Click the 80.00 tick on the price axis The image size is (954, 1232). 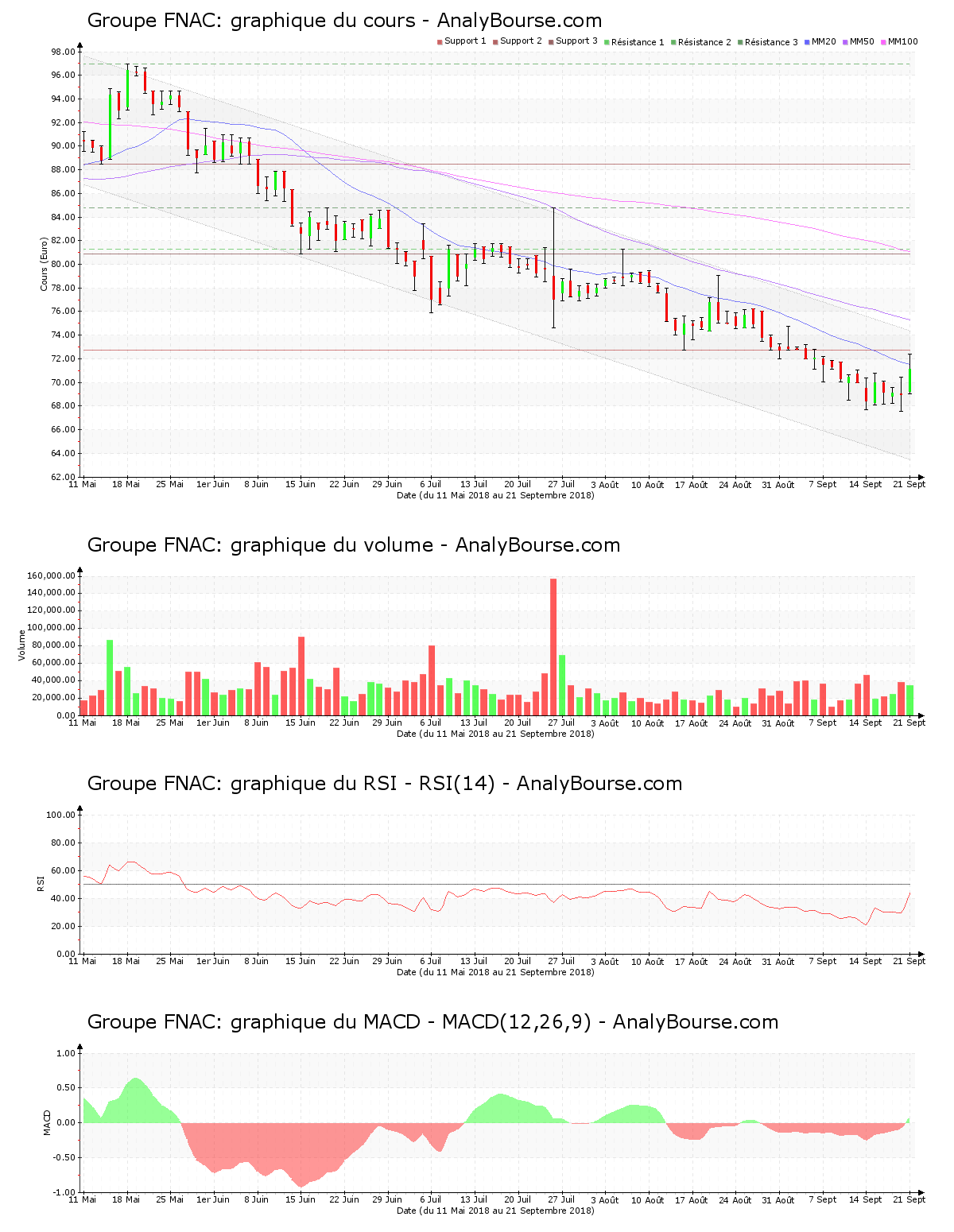click(64, 264)
